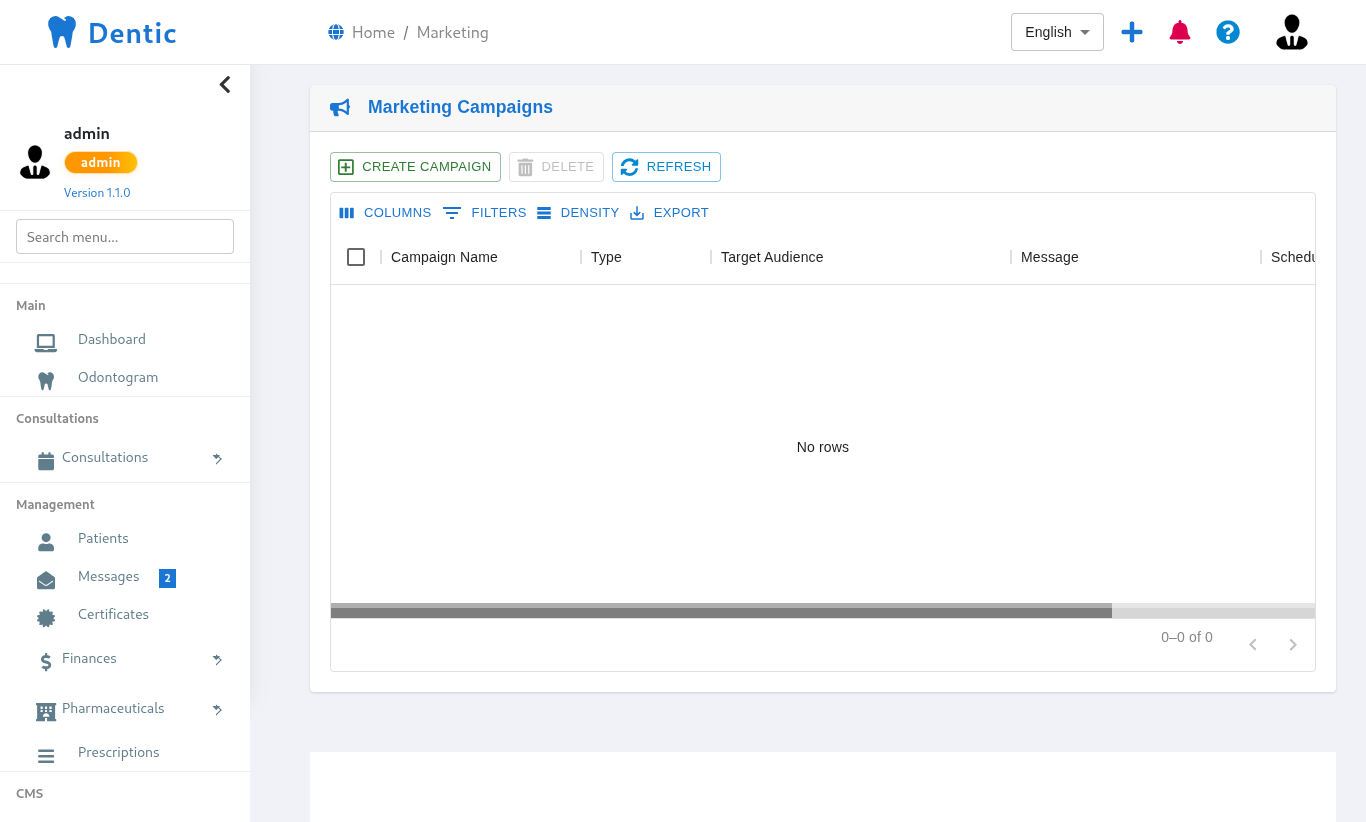Open the English language dropdown
The height and width of the screenshot is (822, 1366).
coord(1057,32)
